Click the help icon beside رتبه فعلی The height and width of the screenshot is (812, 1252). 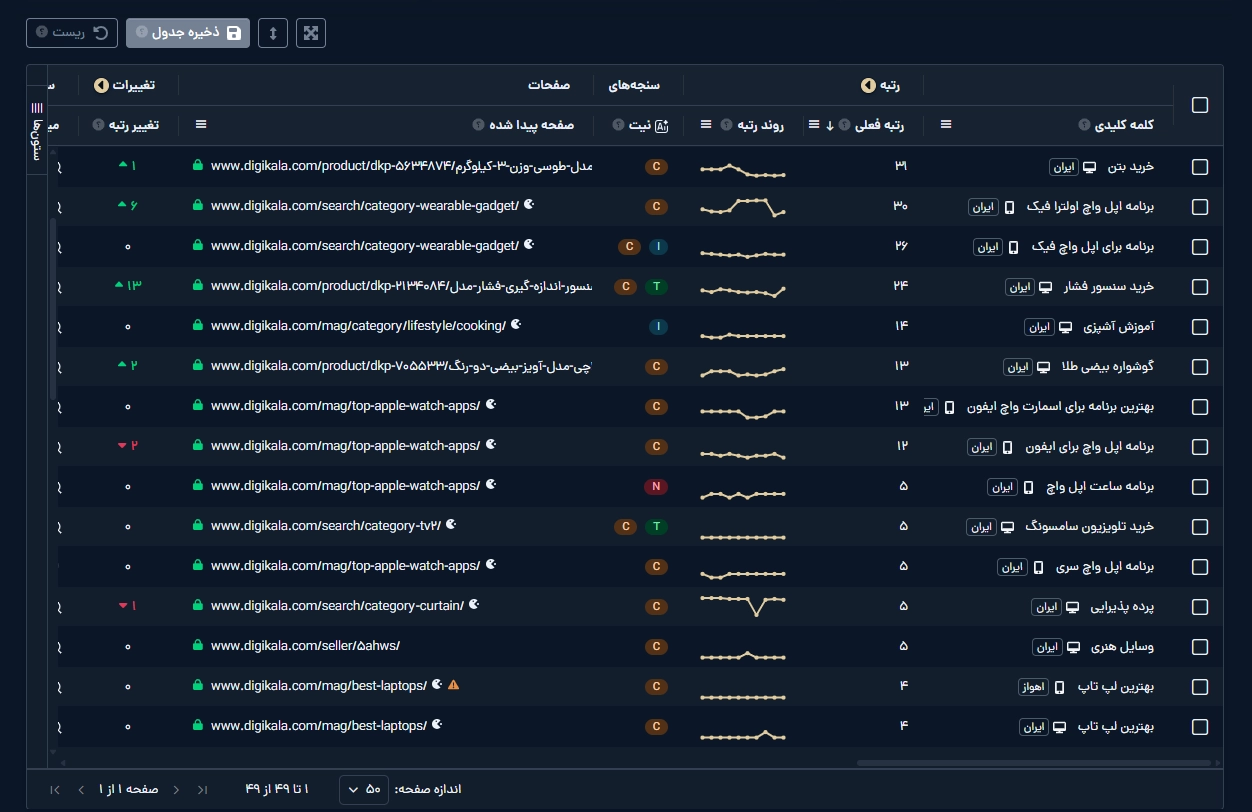[843, 125]
